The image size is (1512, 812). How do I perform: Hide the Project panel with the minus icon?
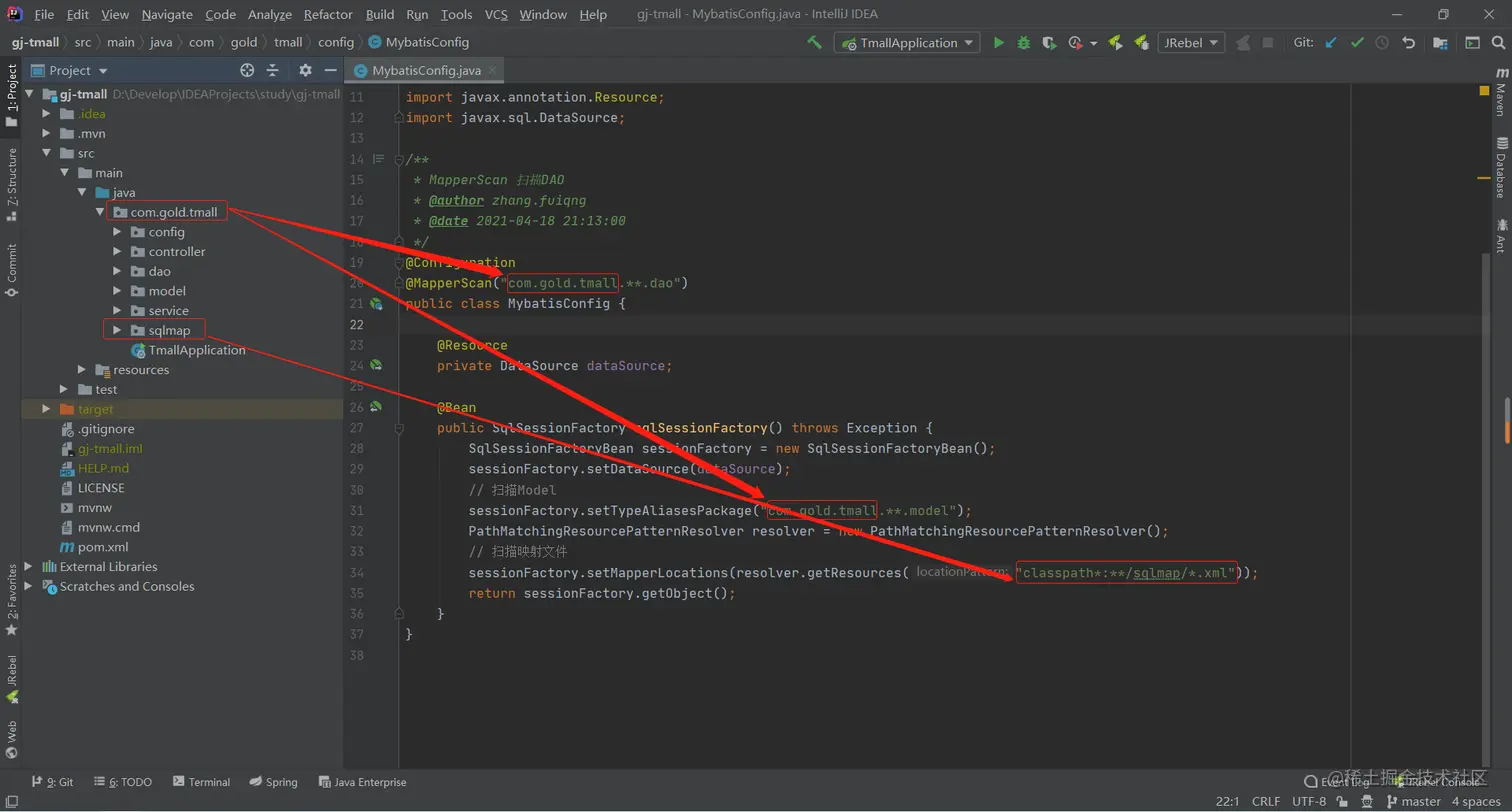click(x=329, y=70)
